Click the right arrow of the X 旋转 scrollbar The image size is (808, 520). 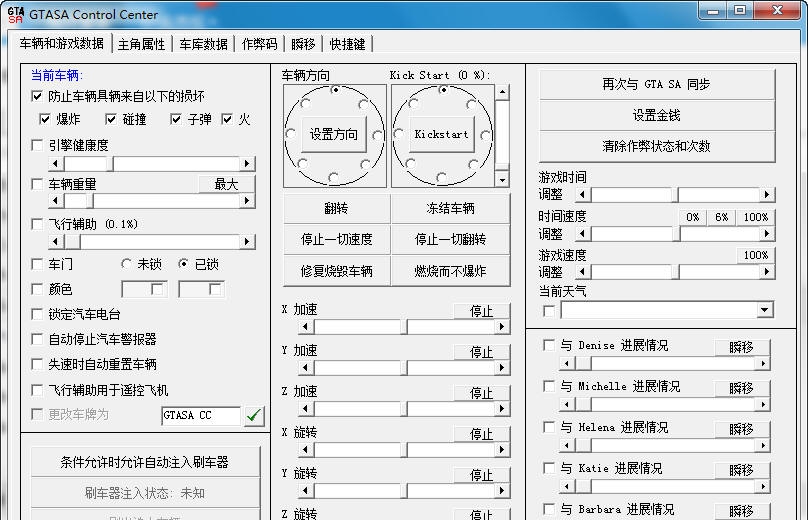(502, 449)
